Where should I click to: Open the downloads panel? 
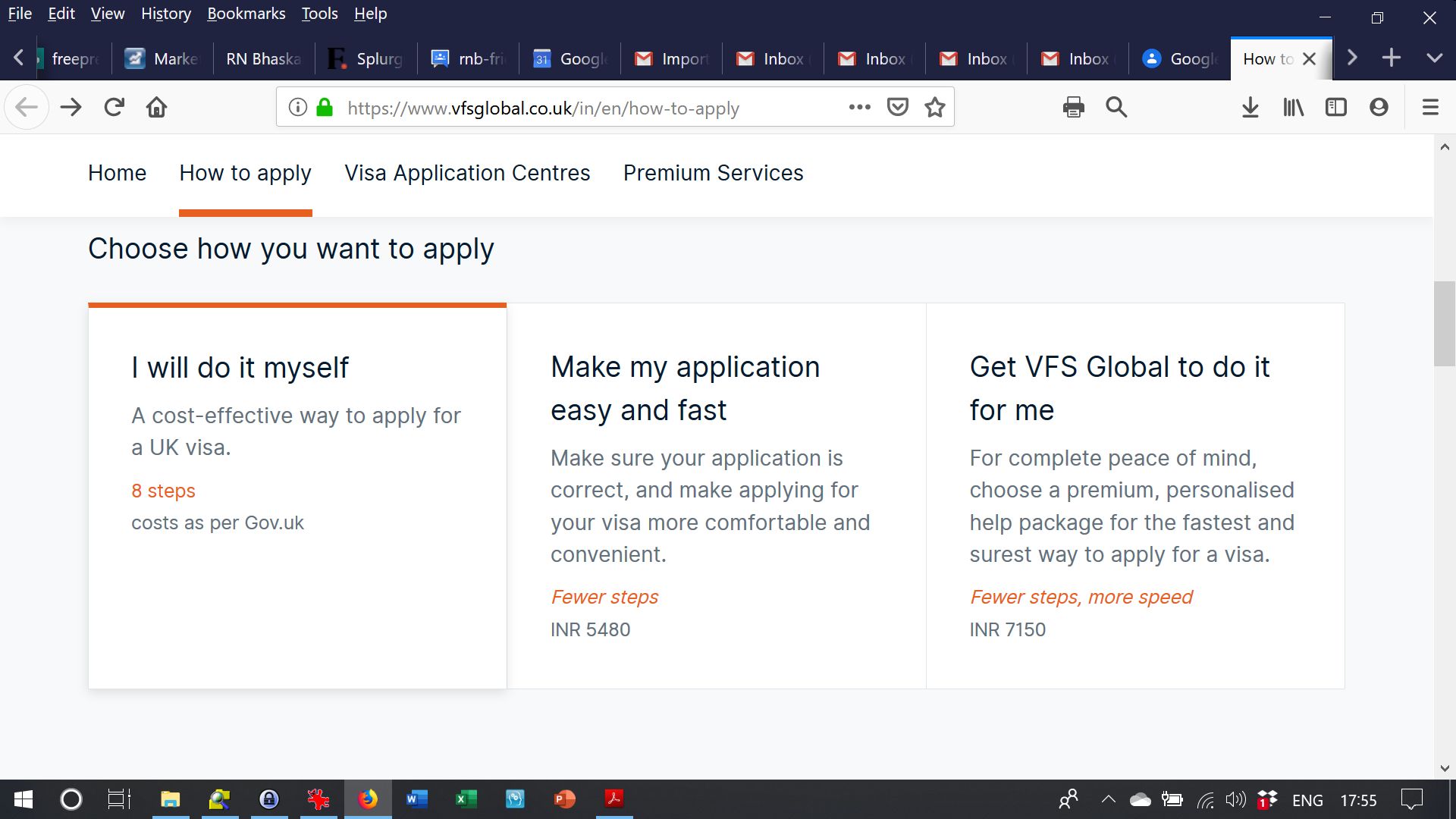pos(1250,108)
